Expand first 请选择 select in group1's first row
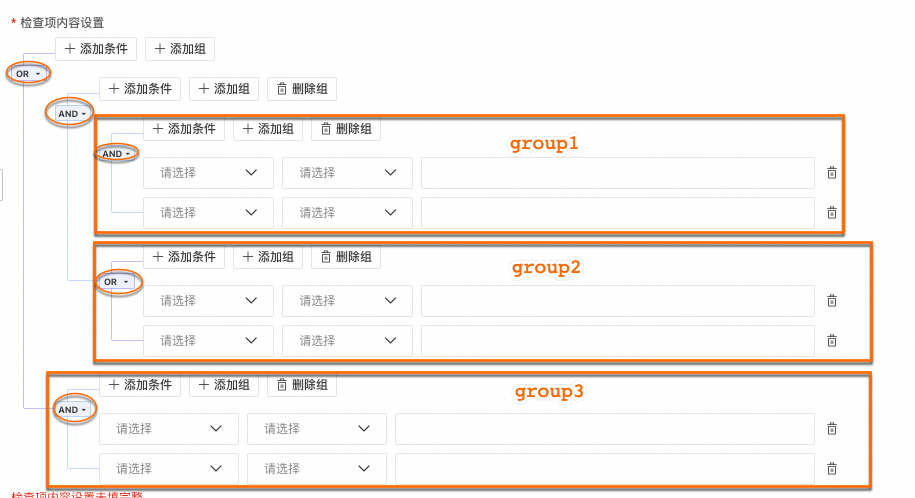 208,173
